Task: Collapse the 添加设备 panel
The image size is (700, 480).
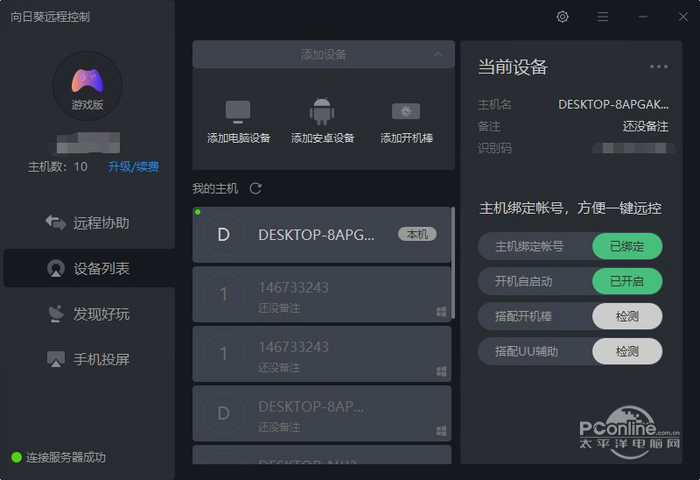Action: pos(438,54)
